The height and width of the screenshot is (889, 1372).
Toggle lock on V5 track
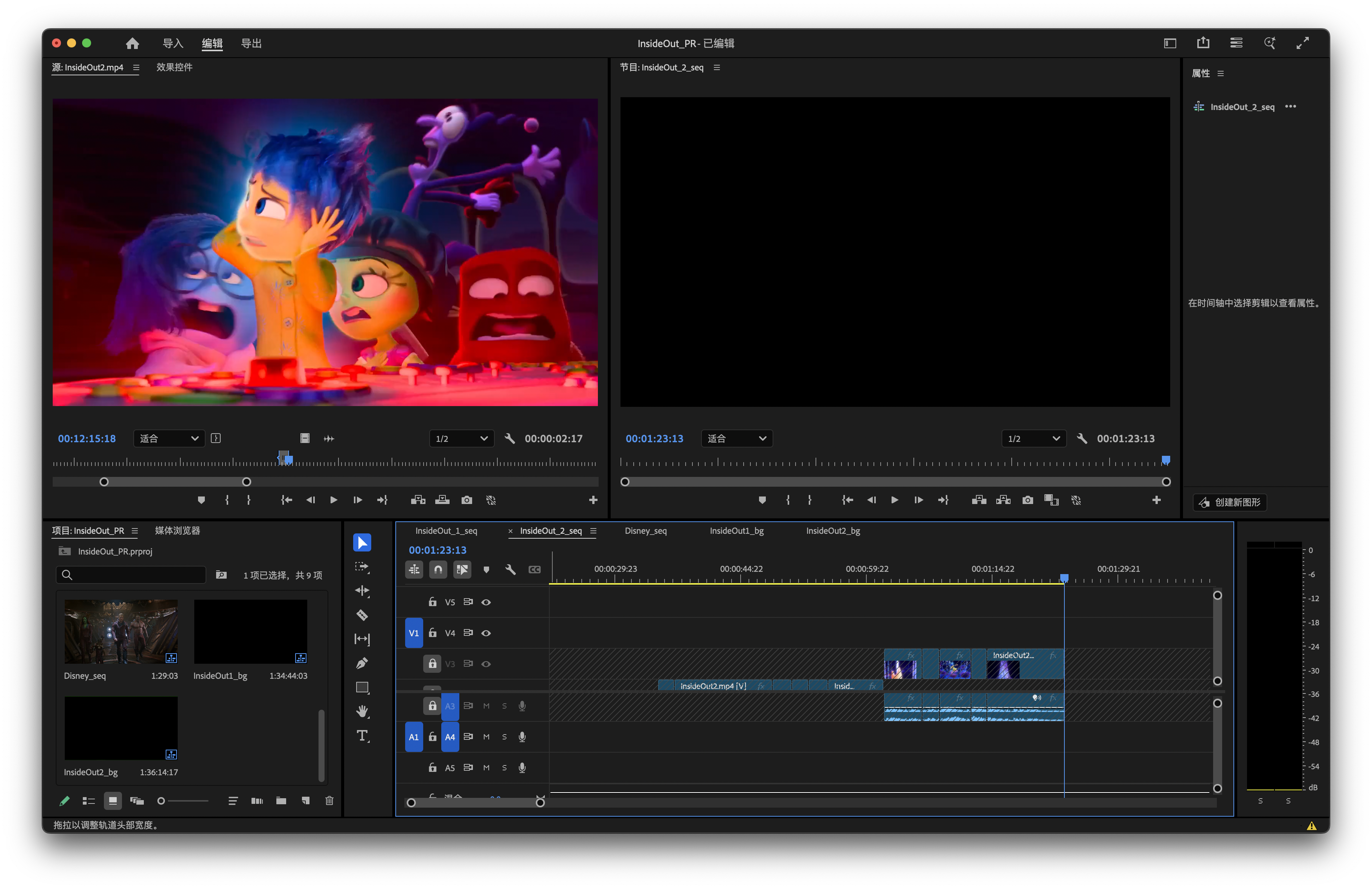pyautogui.click(x=432, y=602)
